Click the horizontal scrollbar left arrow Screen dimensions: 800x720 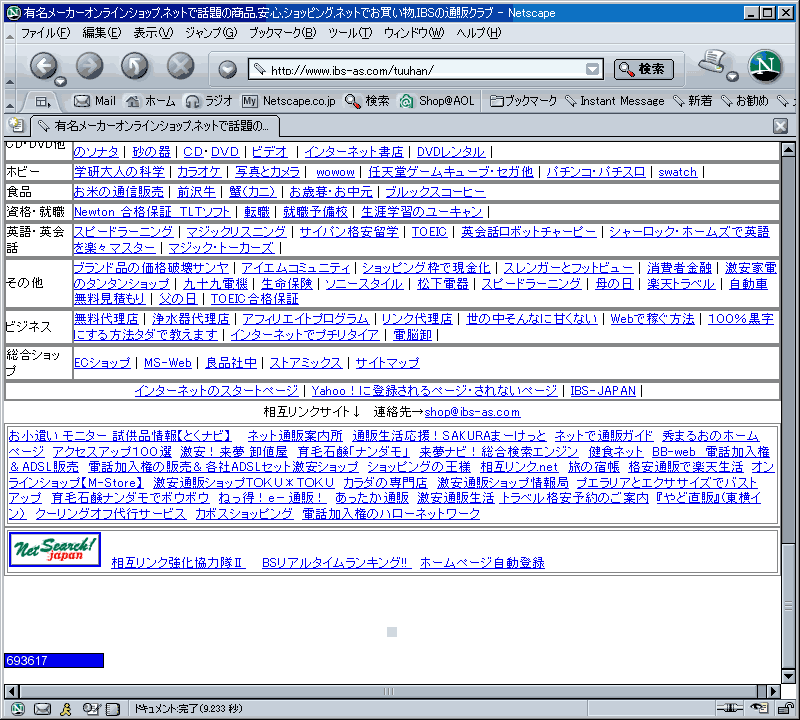click(11, 691)
